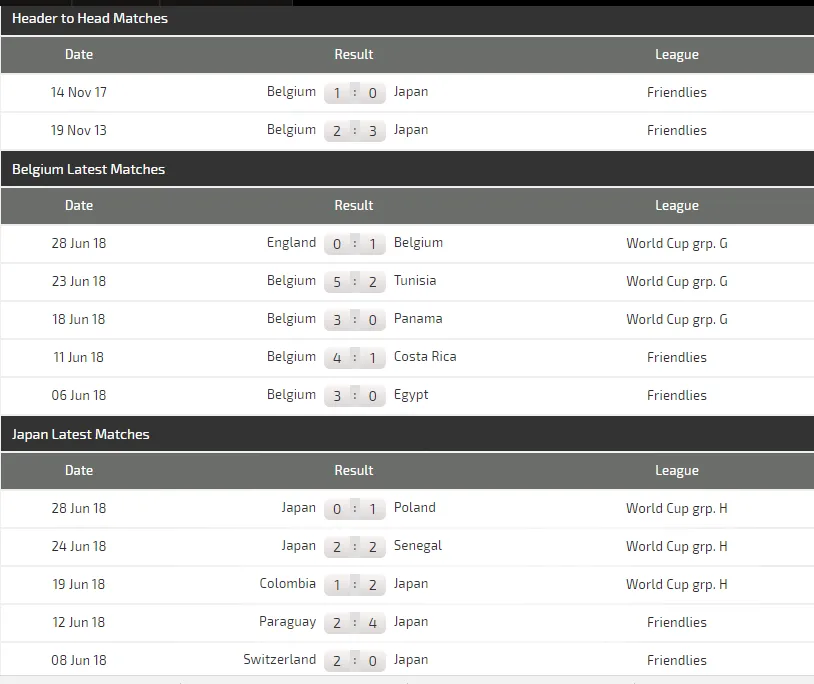Open the Belgium 2 : 3 Japan score
The width and height of the screenshot is (814, 684).
(354, 131)
